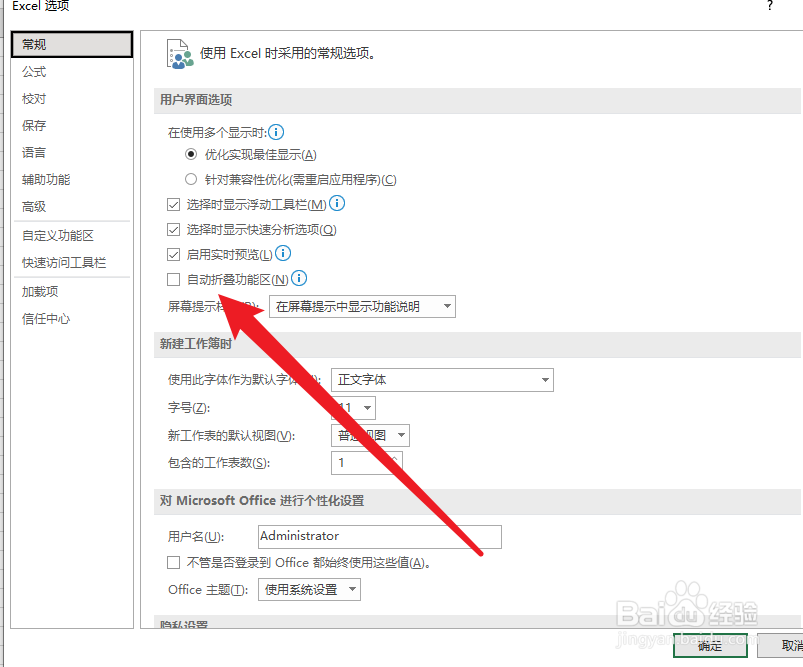Toggle 选择时显示快速分析选项 checkbox
Screen dimensions: 803x667
coord(174,230)
